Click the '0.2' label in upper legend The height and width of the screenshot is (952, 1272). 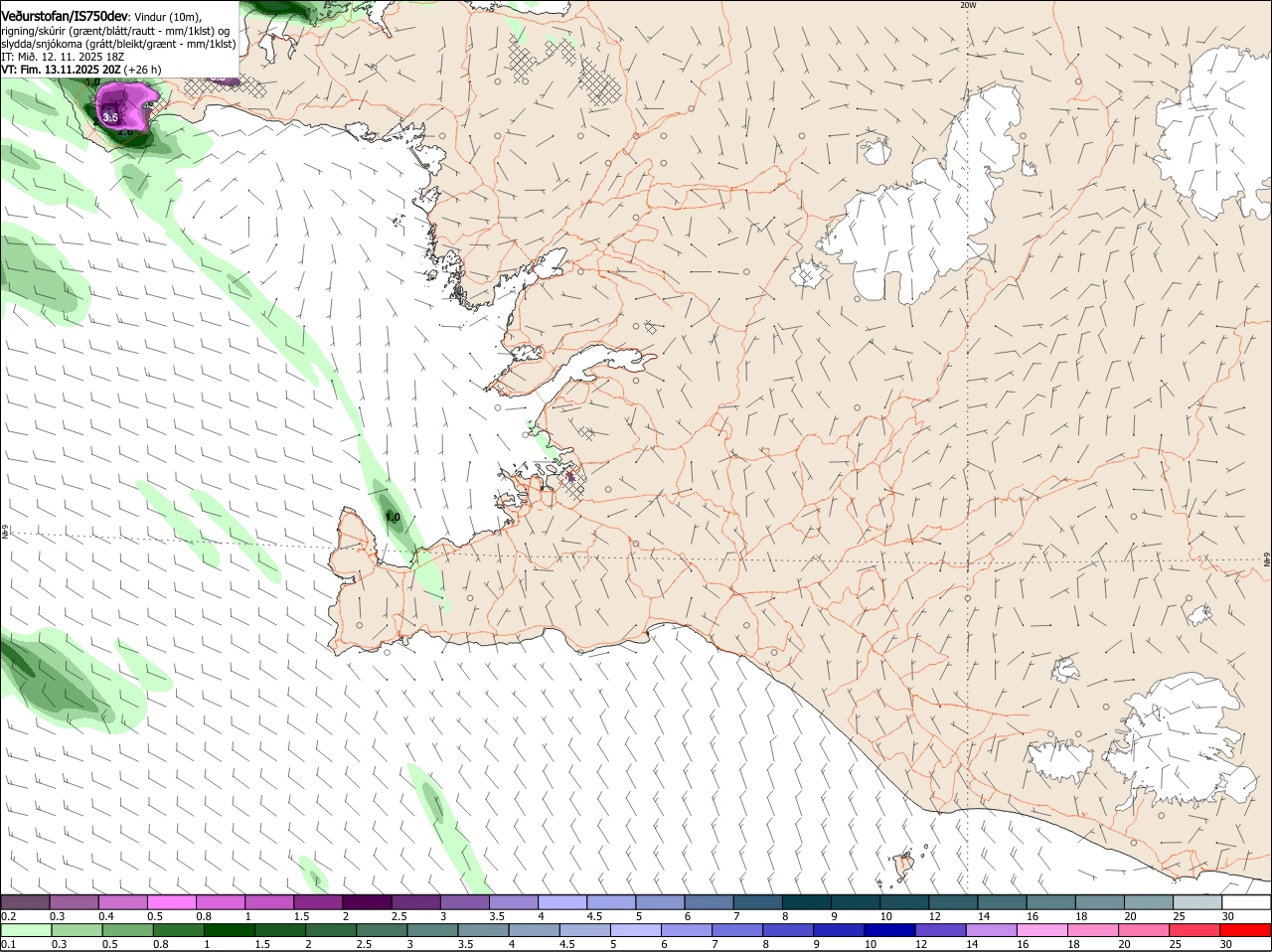[9, 916]
